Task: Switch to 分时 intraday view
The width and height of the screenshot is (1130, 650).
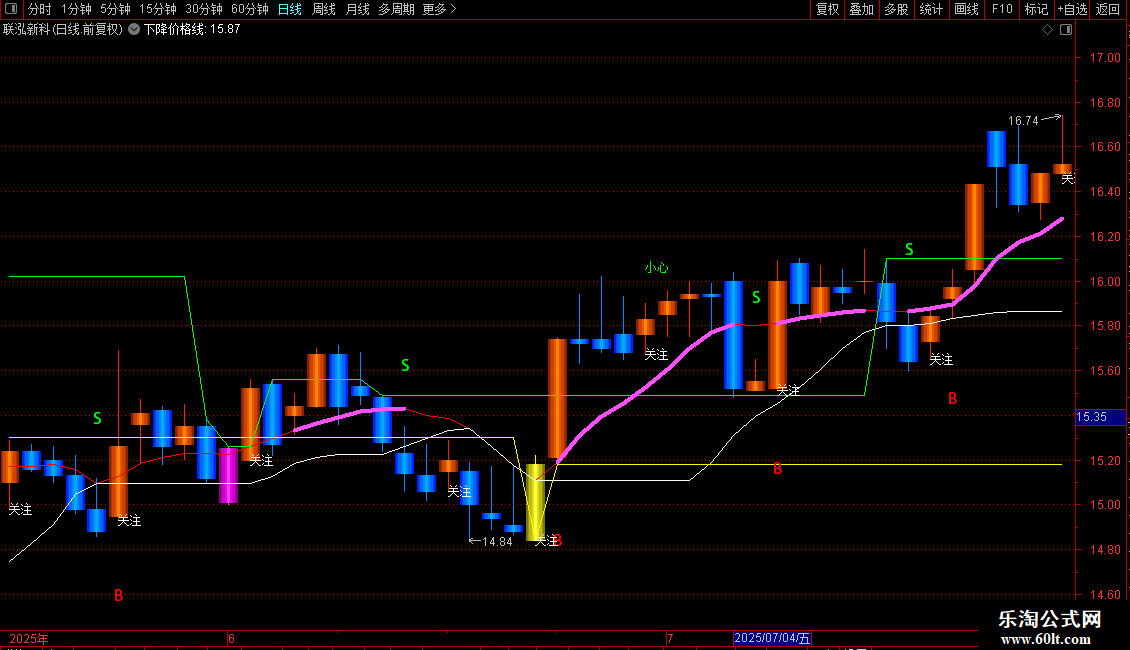Action: click(40, 9)
